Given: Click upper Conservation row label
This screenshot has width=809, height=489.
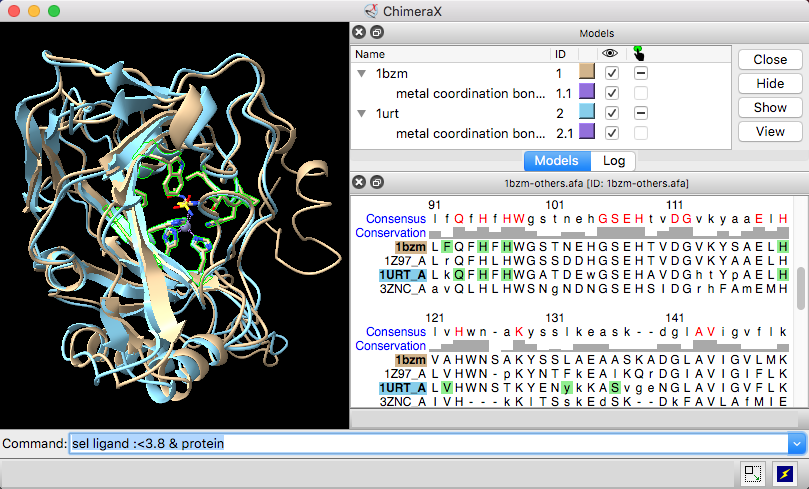Looking at the screenshot, I should click(x=391, y=233).
